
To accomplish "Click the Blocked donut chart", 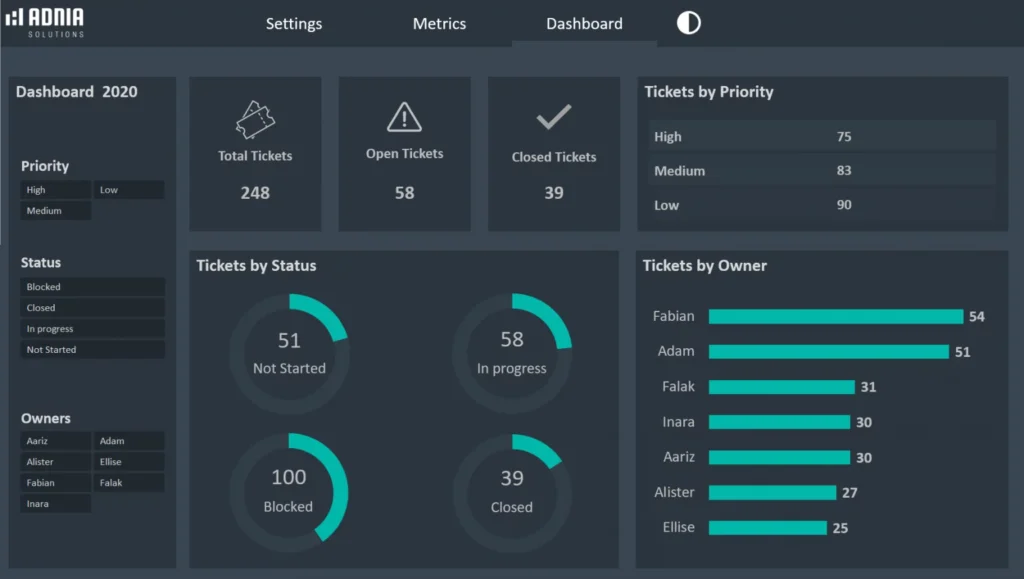I will tap(290, 490).
